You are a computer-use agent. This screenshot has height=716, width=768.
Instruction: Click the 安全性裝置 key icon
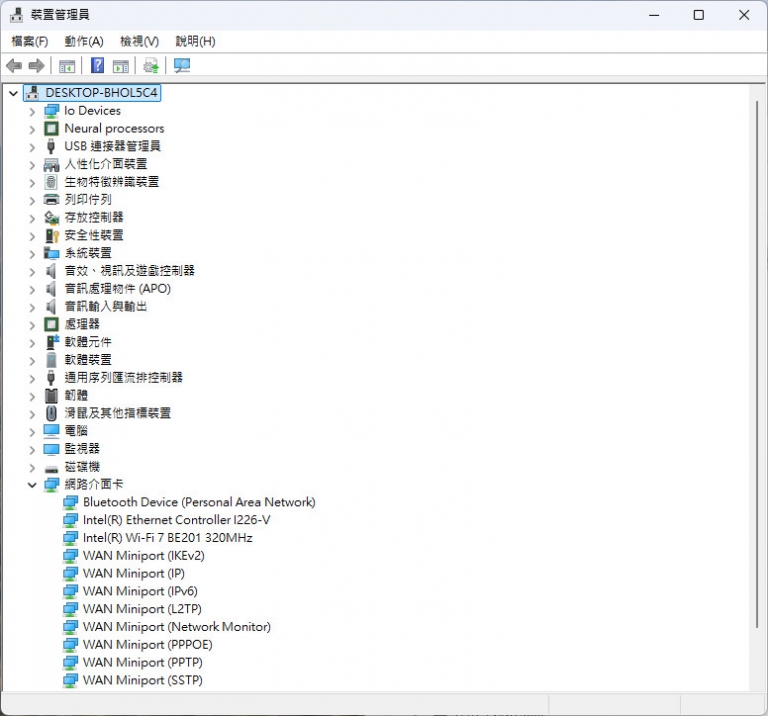tap(51, 236)
